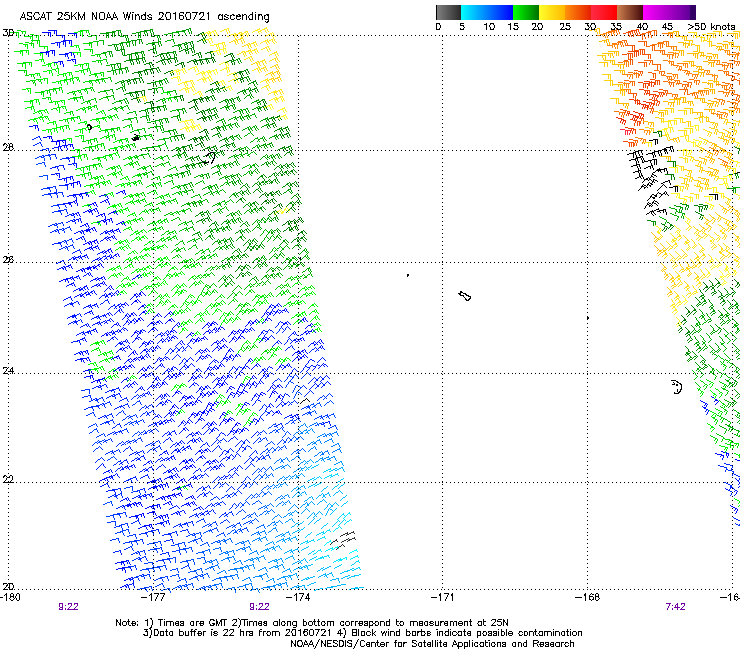The width and height of the screenshot is (740, 650).
Task: Click the '22' latitude axis label
Action: click(x=8, y=479)
